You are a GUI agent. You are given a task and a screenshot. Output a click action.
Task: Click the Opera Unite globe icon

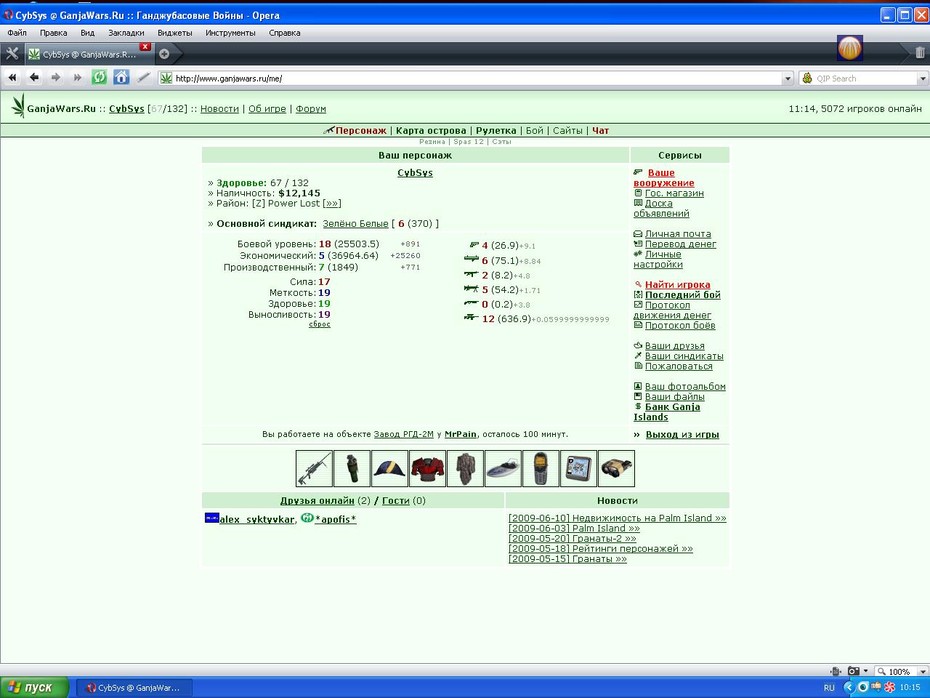849,48
